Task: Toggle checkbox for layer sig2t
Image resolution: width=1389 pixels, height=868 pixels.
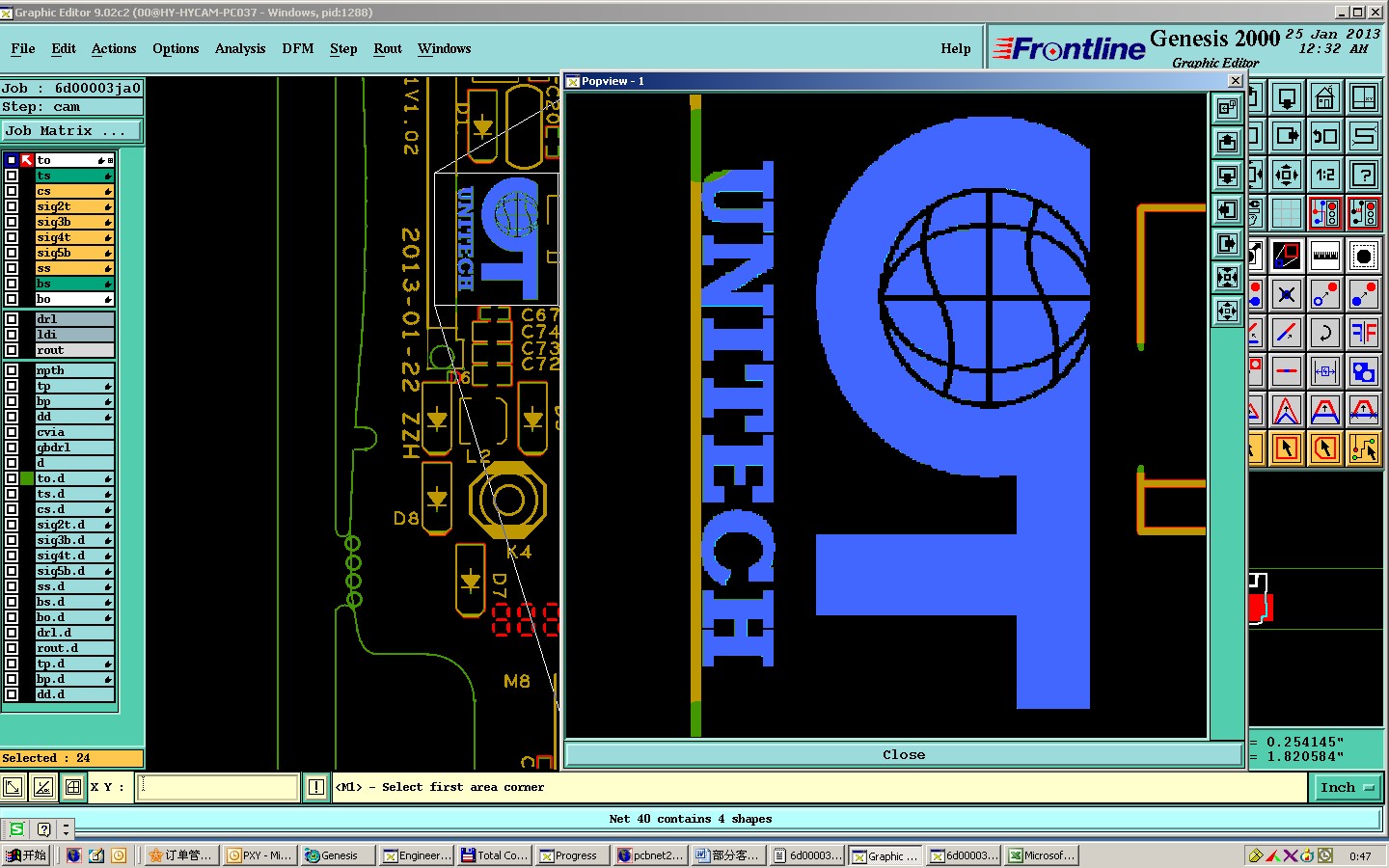Action: [x=12, y=206]
